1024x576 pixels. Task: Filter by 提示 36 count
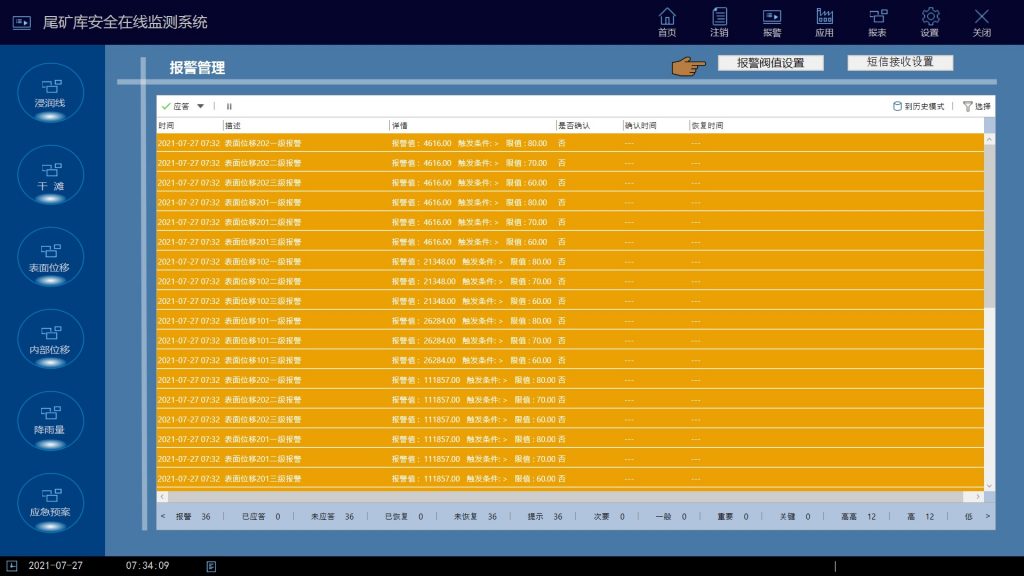545,517
